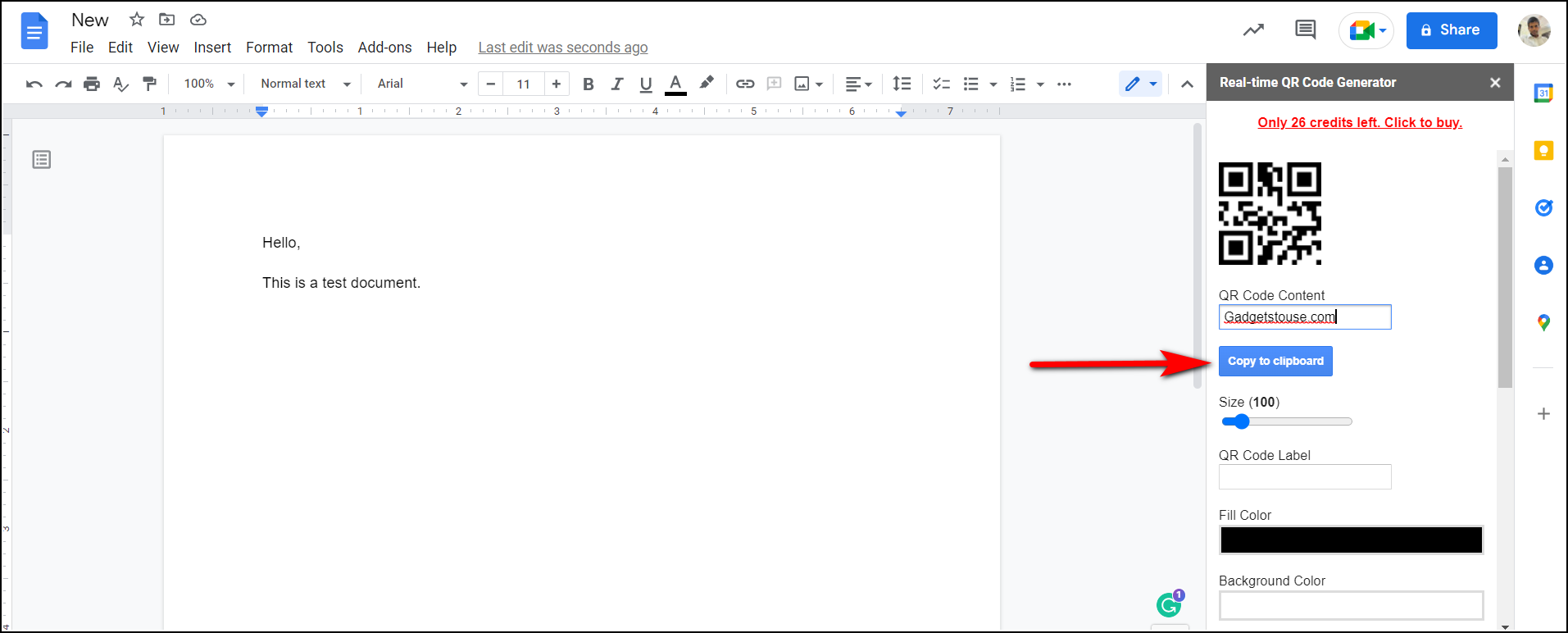
Task: Open the File menu
Action: coord(82,48)
